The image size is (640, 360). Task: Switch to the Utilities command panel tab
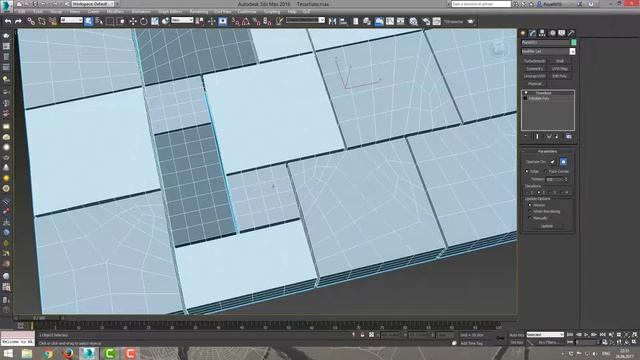point(571,33)
